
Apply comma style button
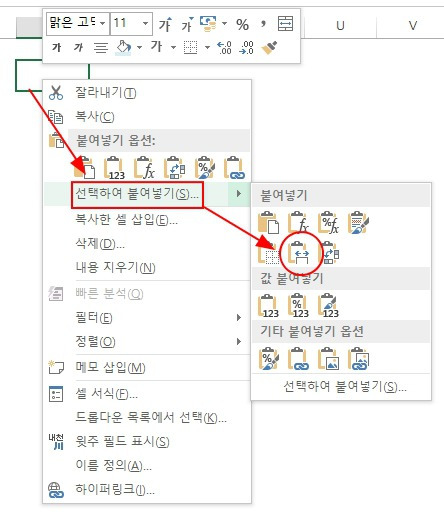[264, 24]
